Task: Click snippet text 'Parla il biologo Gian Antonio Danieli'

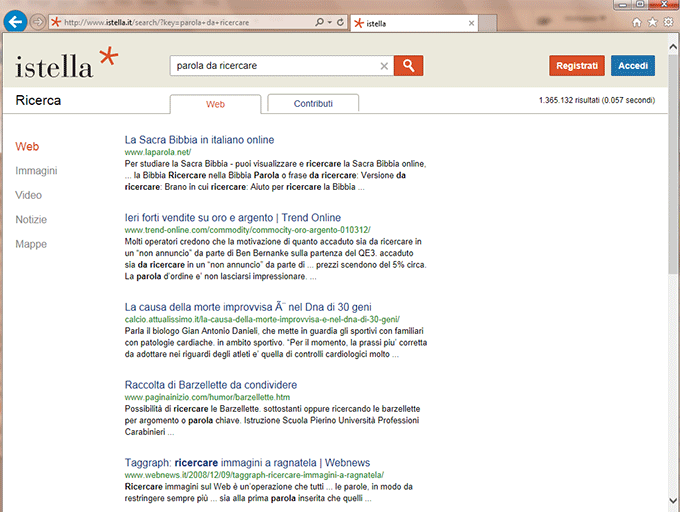Action: tap(191, 331)
